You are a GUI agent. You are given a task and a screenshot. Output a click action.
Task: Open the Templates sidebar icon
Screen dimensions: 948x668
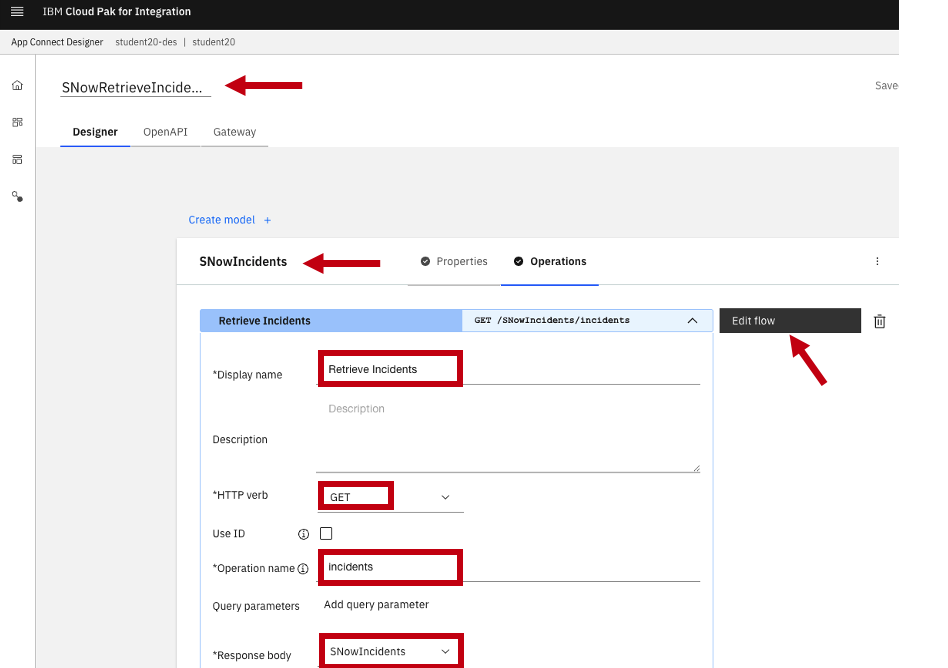point(17,122)
